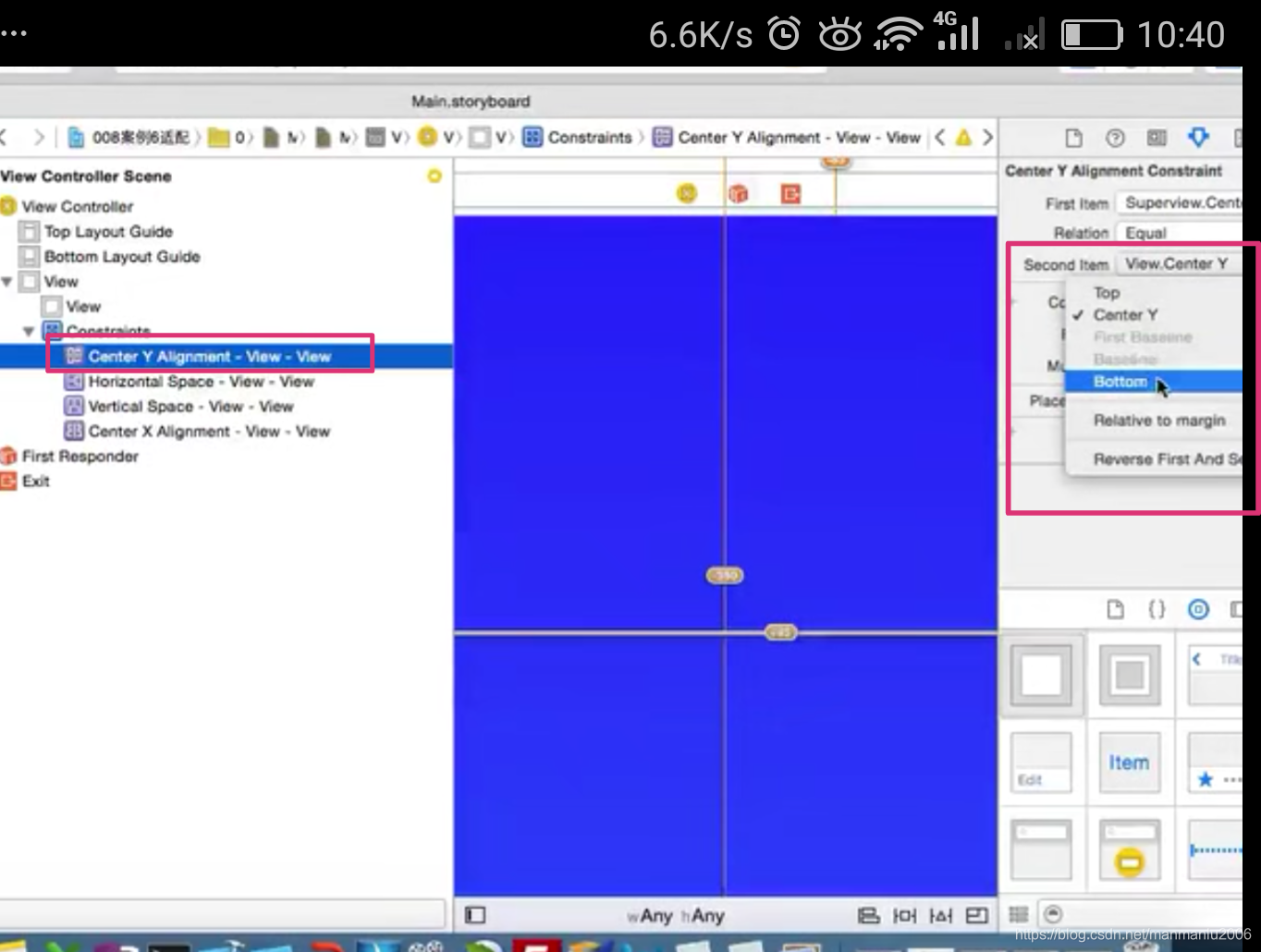Open the Relation Equal dropdown
1261x952 pixels.
click(1181, 233)
